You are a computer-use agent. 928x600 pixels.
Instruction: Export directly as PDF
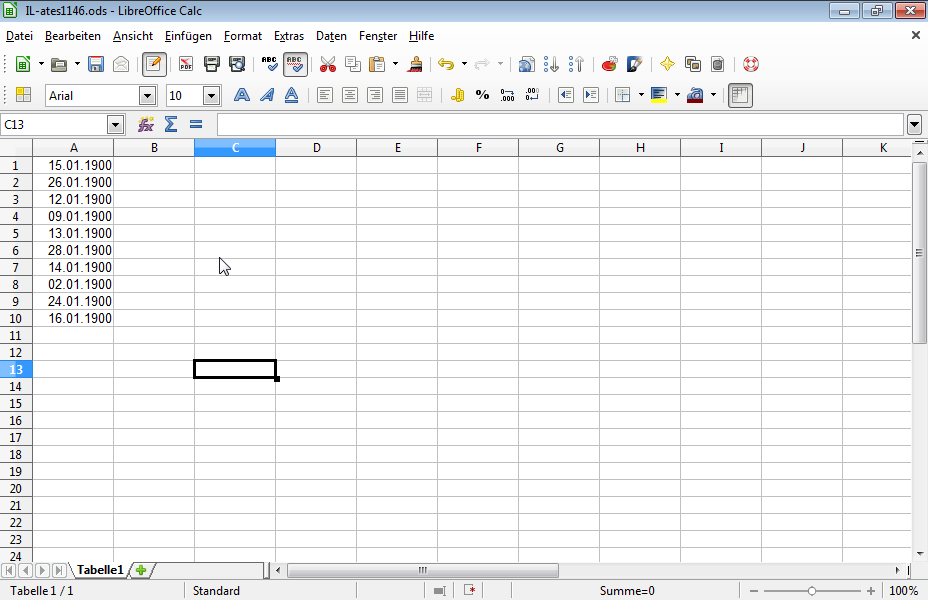[x=186, y=64]
